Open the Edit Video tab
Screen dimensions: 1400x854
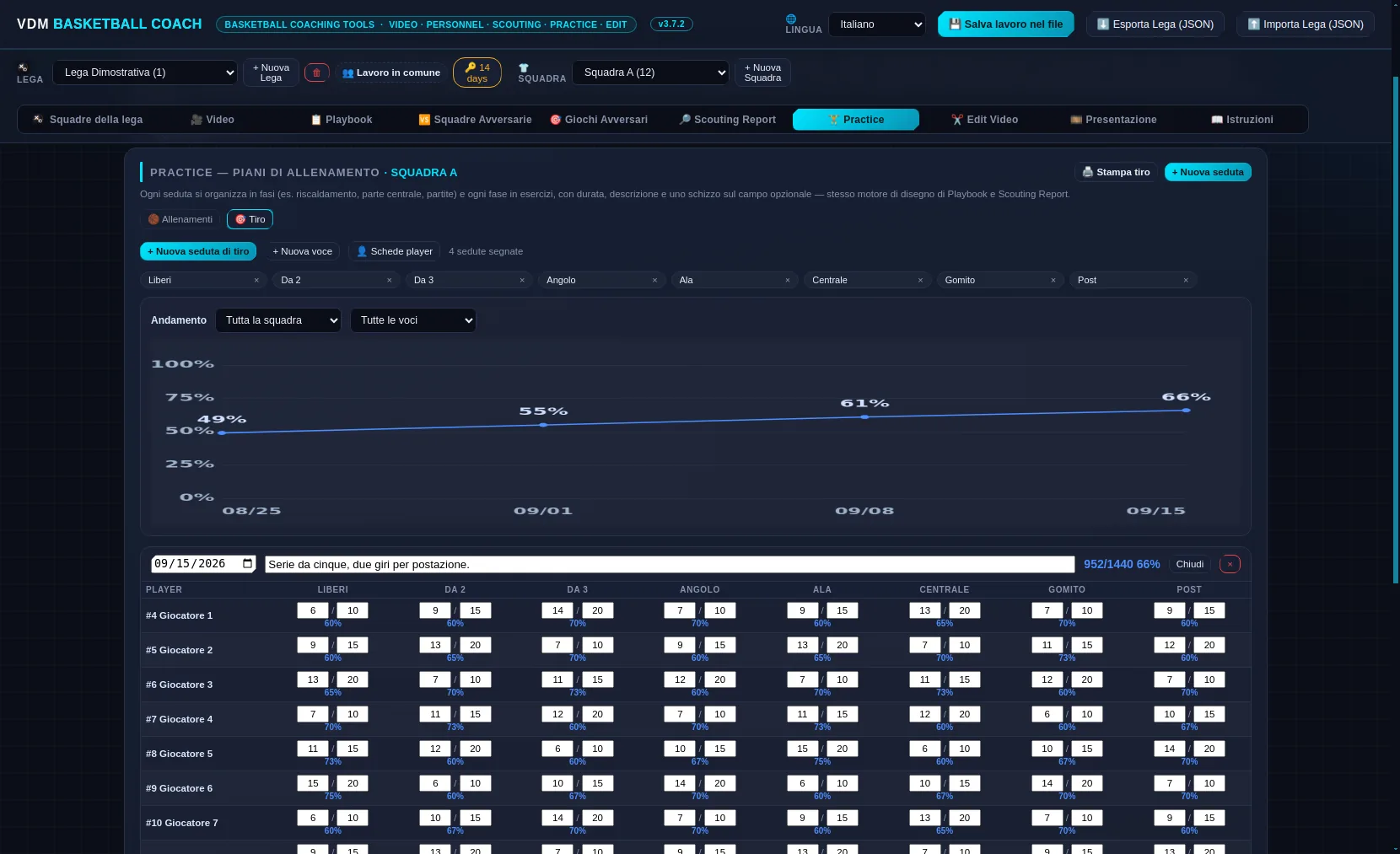tap(984, 120)
